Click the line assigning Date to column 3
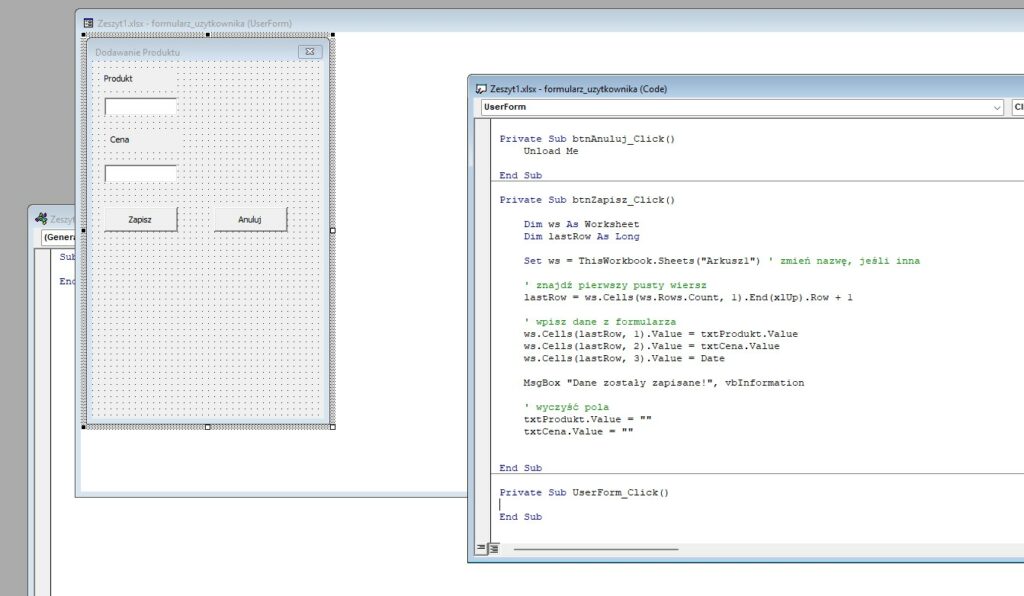The image size is (1024, 596). (x=624, y=358)
